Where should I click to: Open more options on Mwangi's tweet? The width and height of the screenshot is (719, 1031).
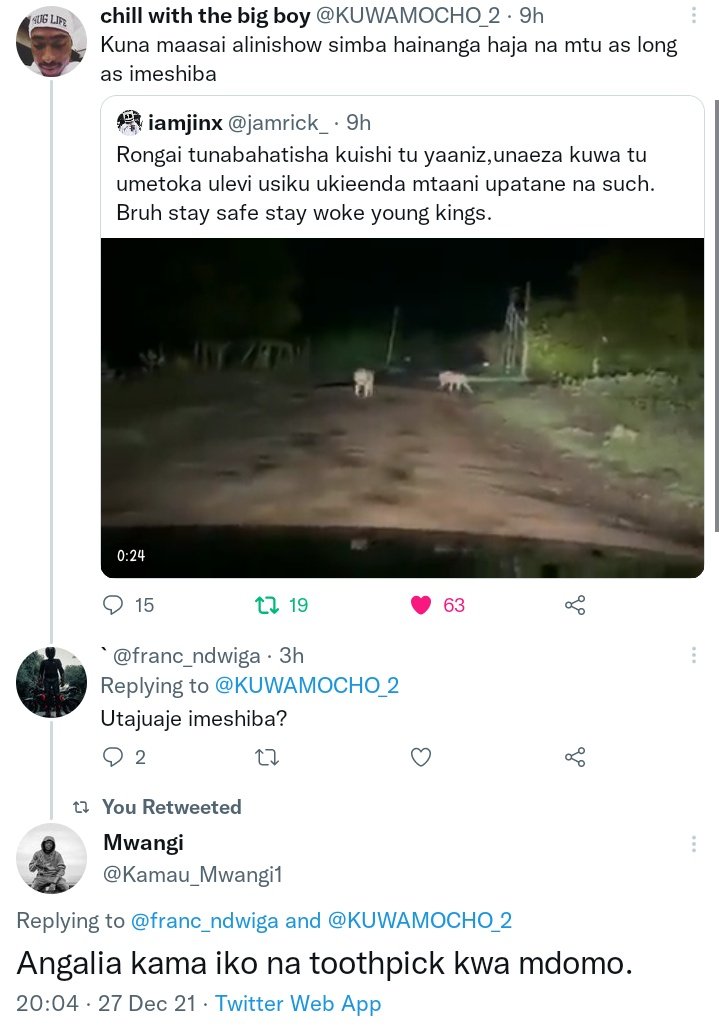694,844
